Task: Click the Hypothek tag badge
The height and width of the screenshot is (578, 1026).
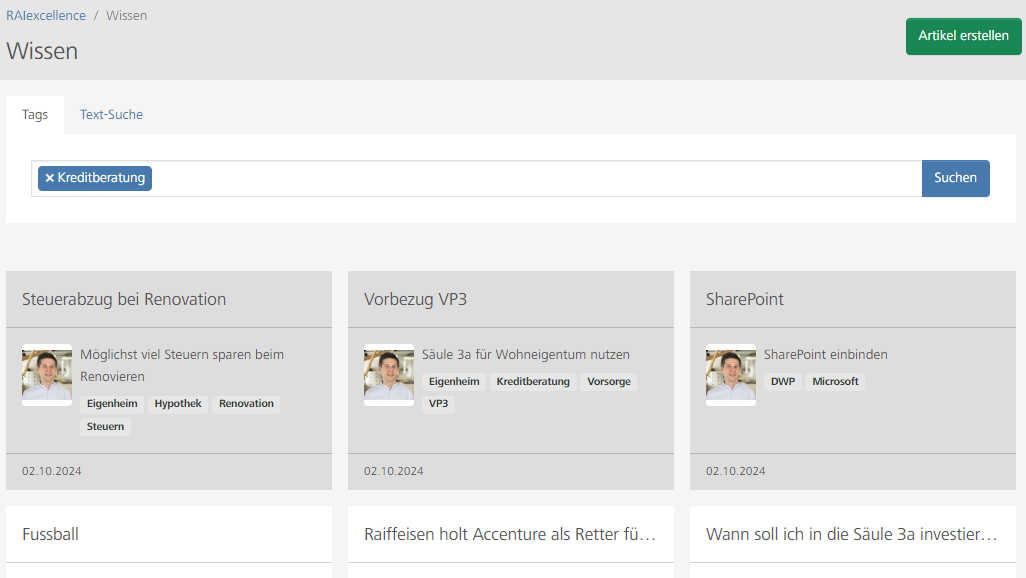Action: pyautogui.click(x=178, y=404)
